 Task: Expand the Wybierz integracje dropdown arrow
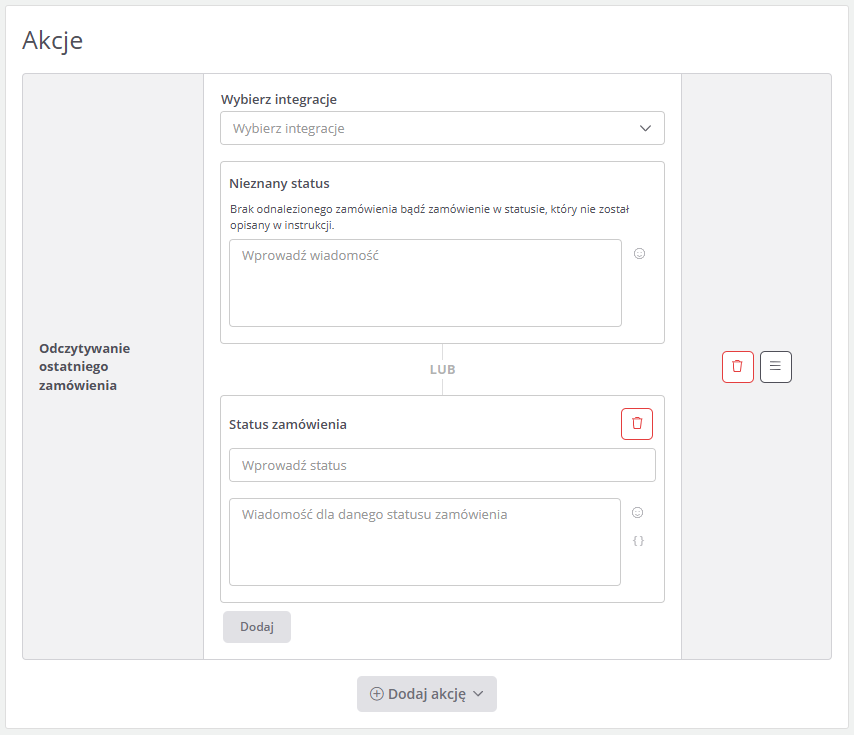point(645,128)
